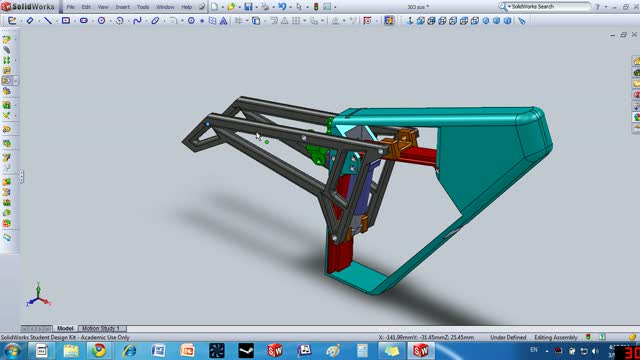Select the Arc sketch tool
640x360 pixels.
119,20
